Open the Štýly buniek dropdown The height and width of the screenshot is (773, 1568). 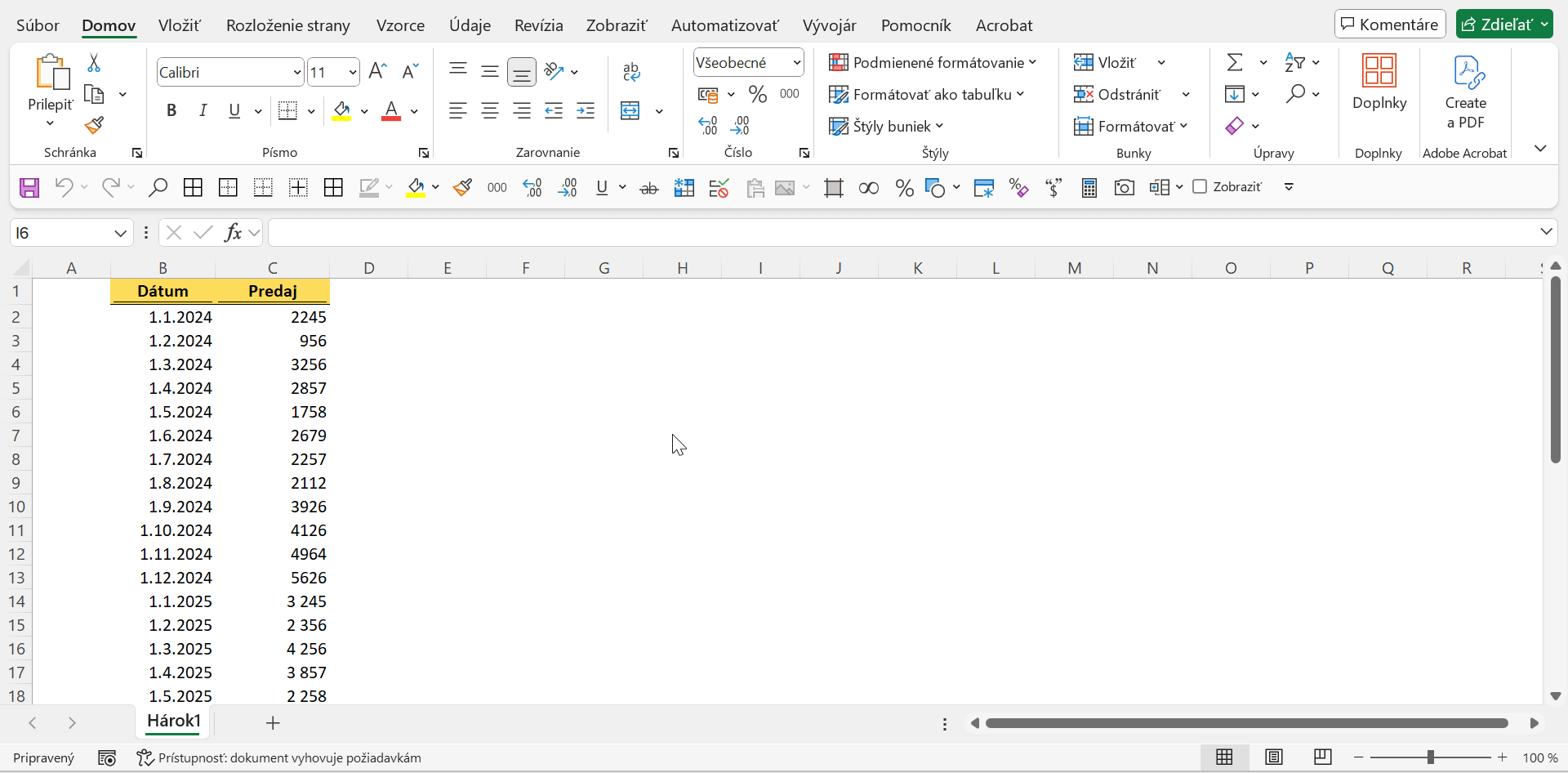click(886, 126)
